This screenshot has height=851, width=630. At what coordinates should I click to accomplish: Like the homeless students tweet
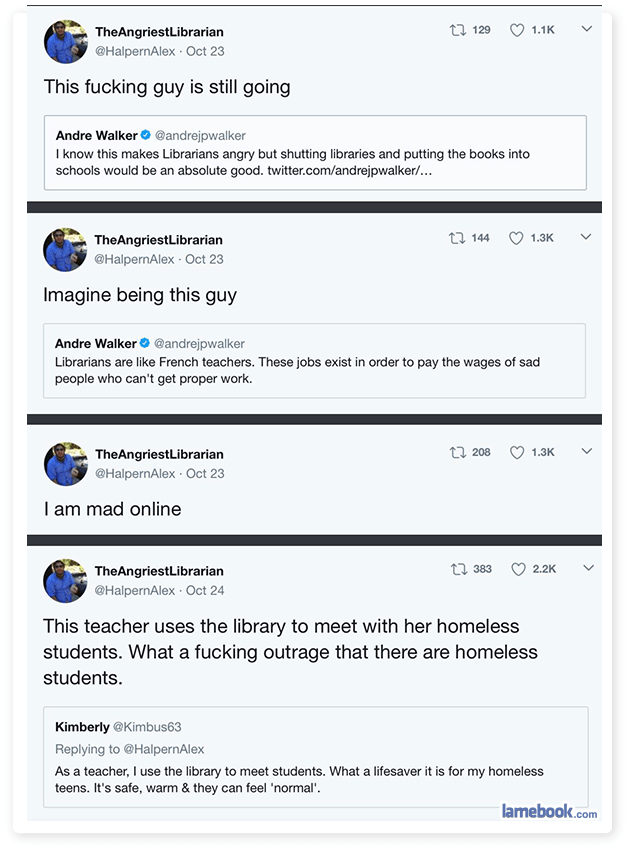pos(518,569)
